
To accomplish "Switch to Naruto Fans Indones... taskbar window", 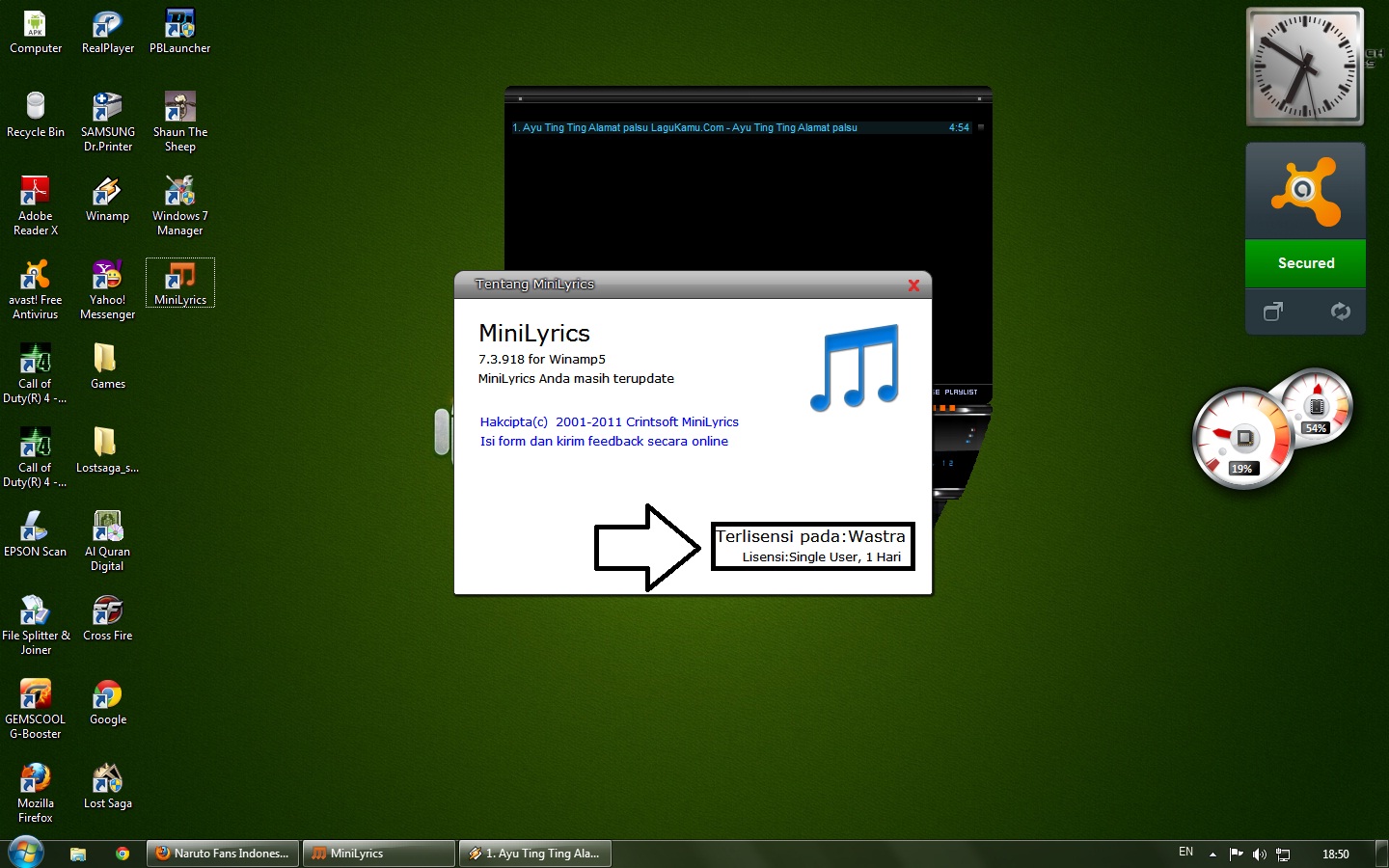I will tap(224, 854).
